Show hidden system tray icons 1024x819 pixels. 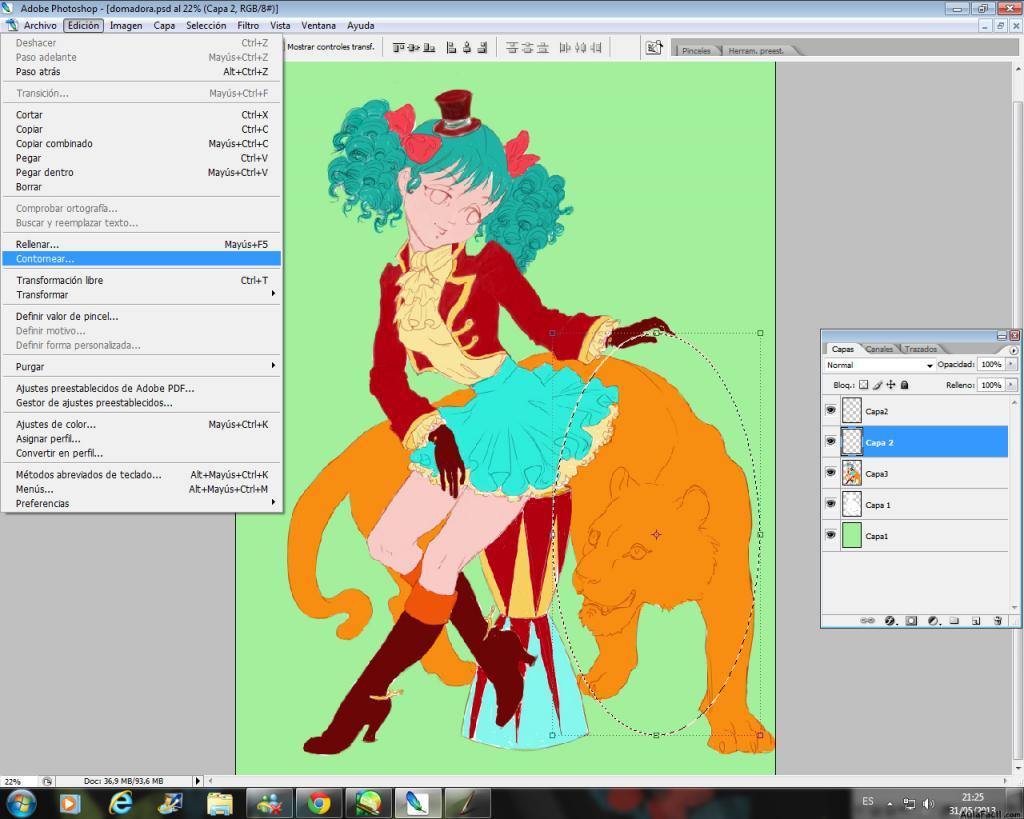pyautogui.click(x=889, y=803)
